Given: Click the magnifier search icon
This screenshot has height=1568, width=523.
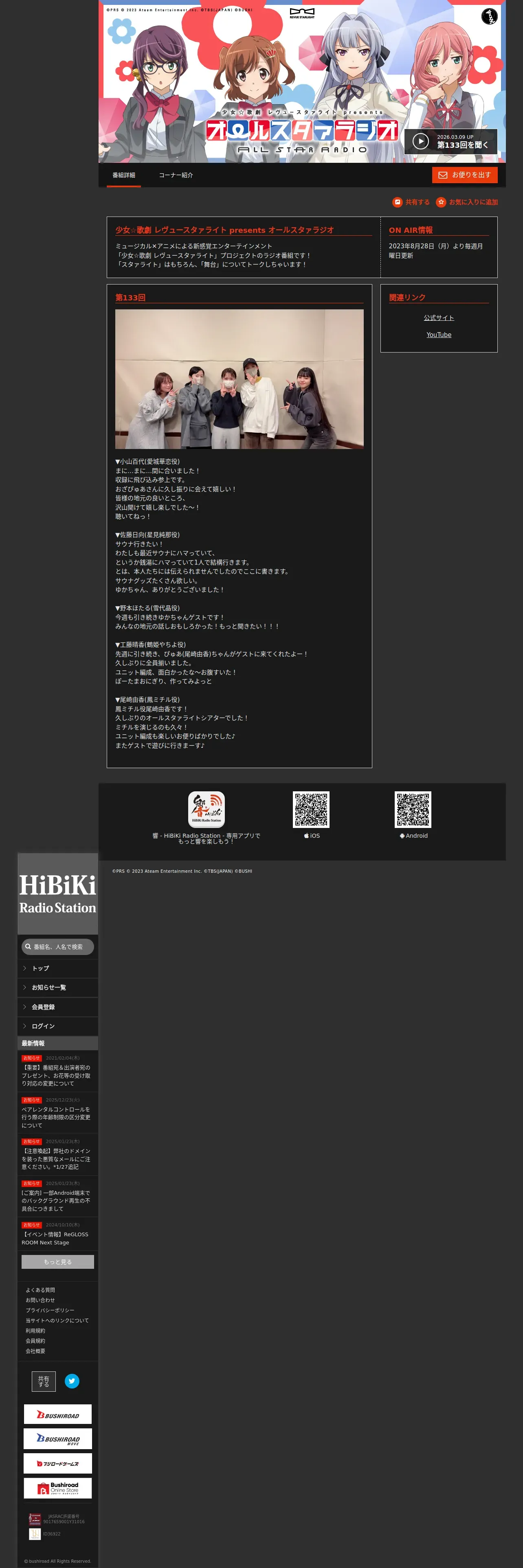Looking at the screenshot, I should (x=28, y=946).
